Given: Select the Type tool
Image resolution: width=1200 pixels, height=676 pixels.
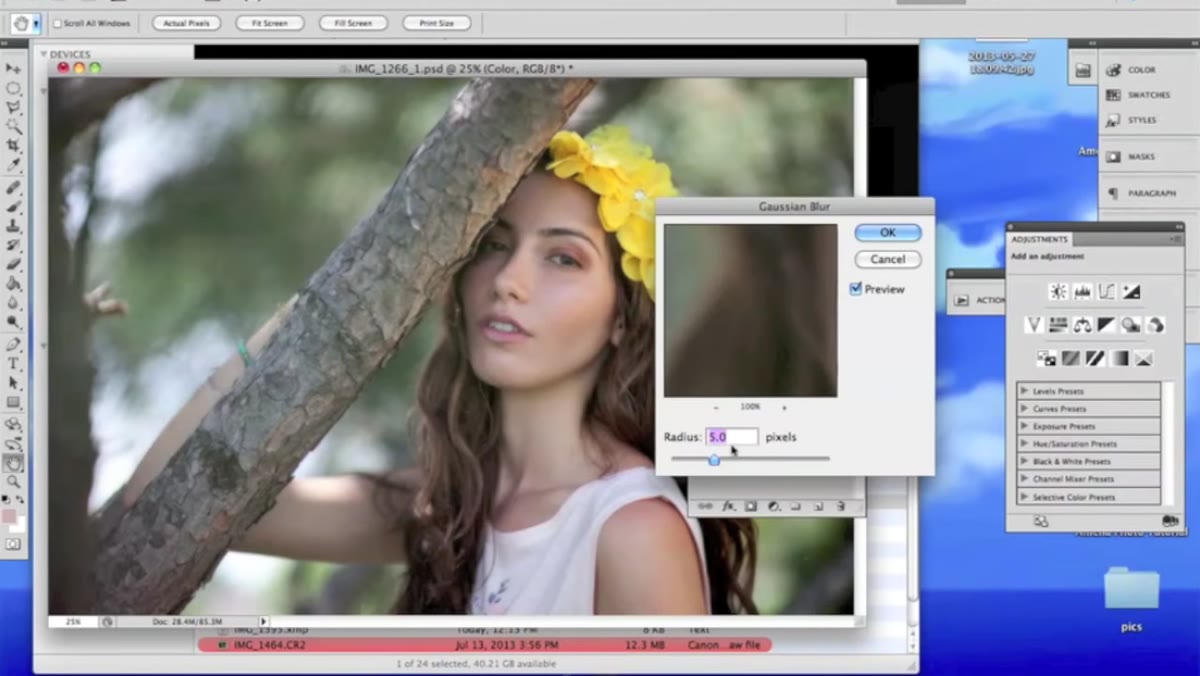Looking at the screenshot, I should coord(13,364).
